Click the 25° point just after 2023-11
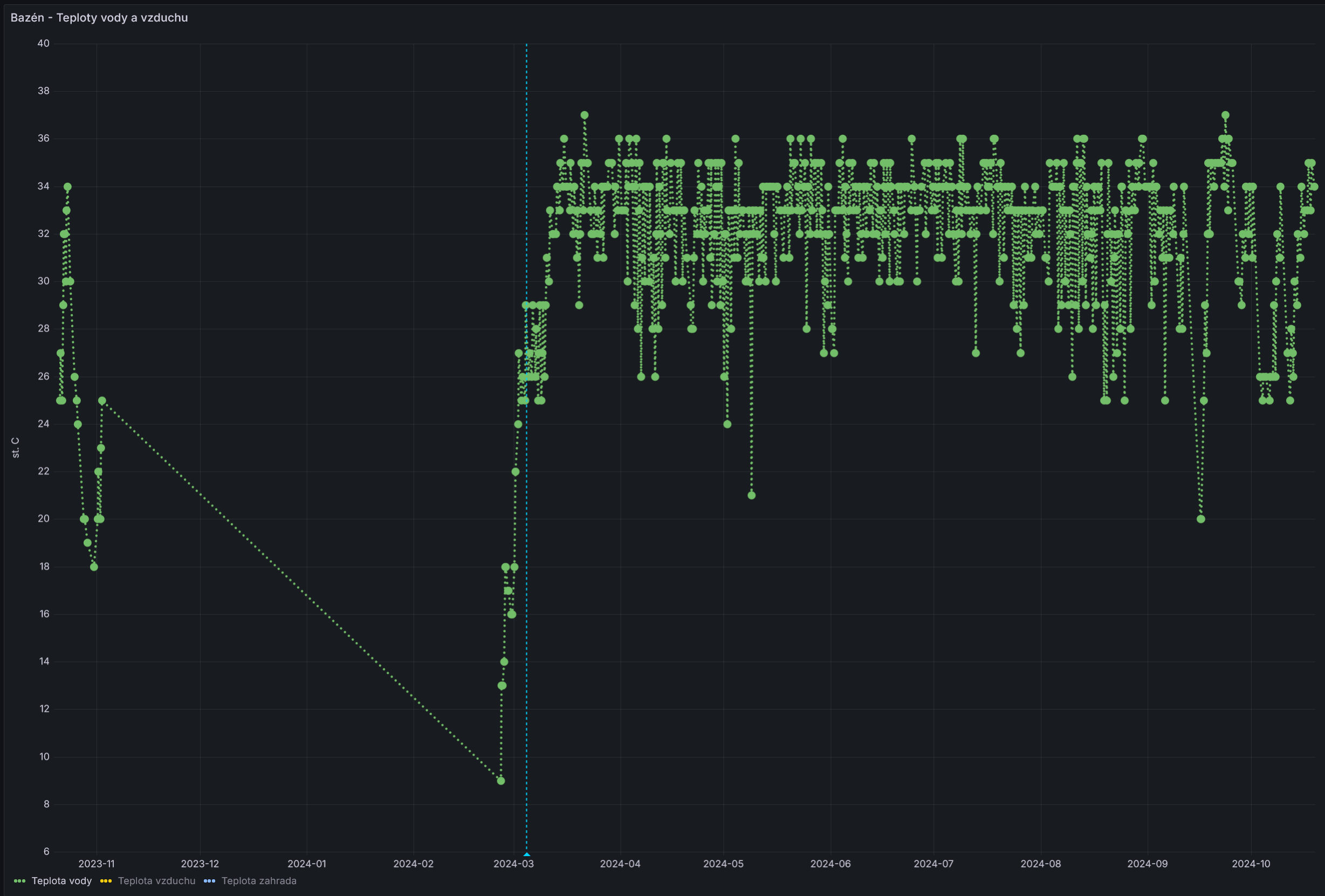Image resolution: width=1325 pixels, height=896 pixels. (102, 401)
